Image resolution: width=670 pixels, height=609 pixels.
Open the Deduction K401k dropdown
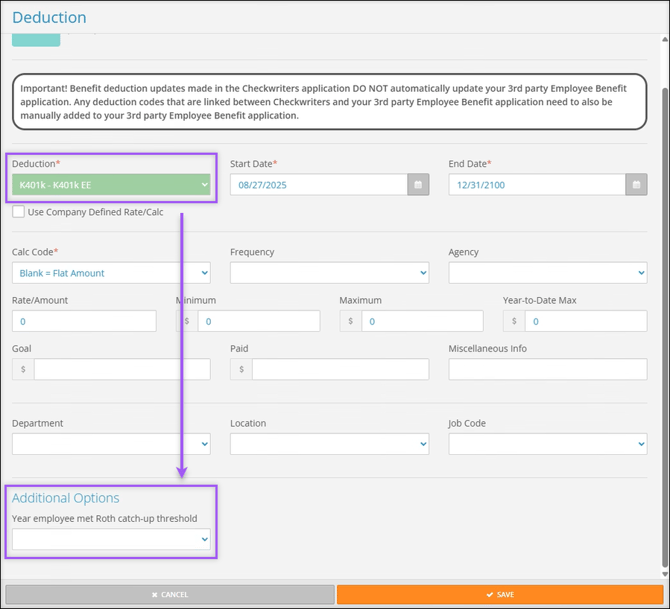111,185
